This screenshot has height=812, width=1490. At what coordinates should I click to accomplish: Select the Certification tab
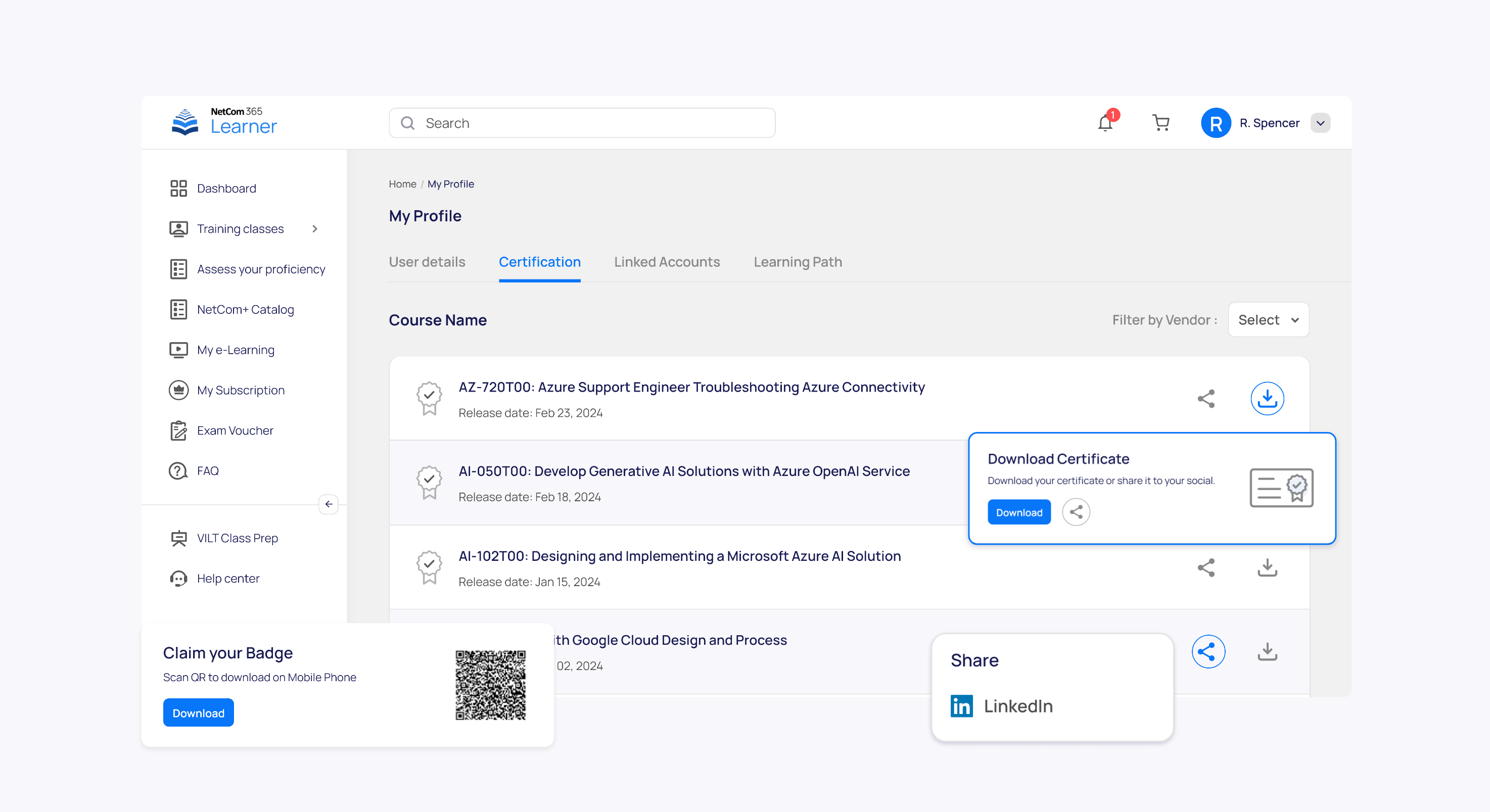tap(540, 262)
